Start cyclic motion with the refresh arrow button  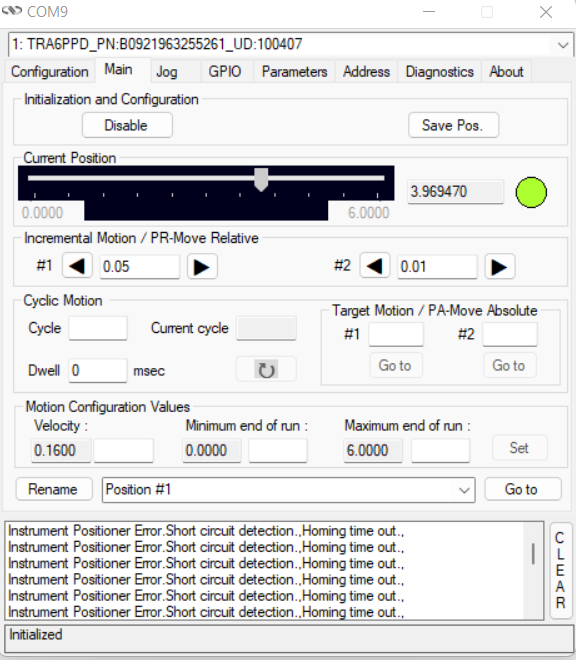266,370
